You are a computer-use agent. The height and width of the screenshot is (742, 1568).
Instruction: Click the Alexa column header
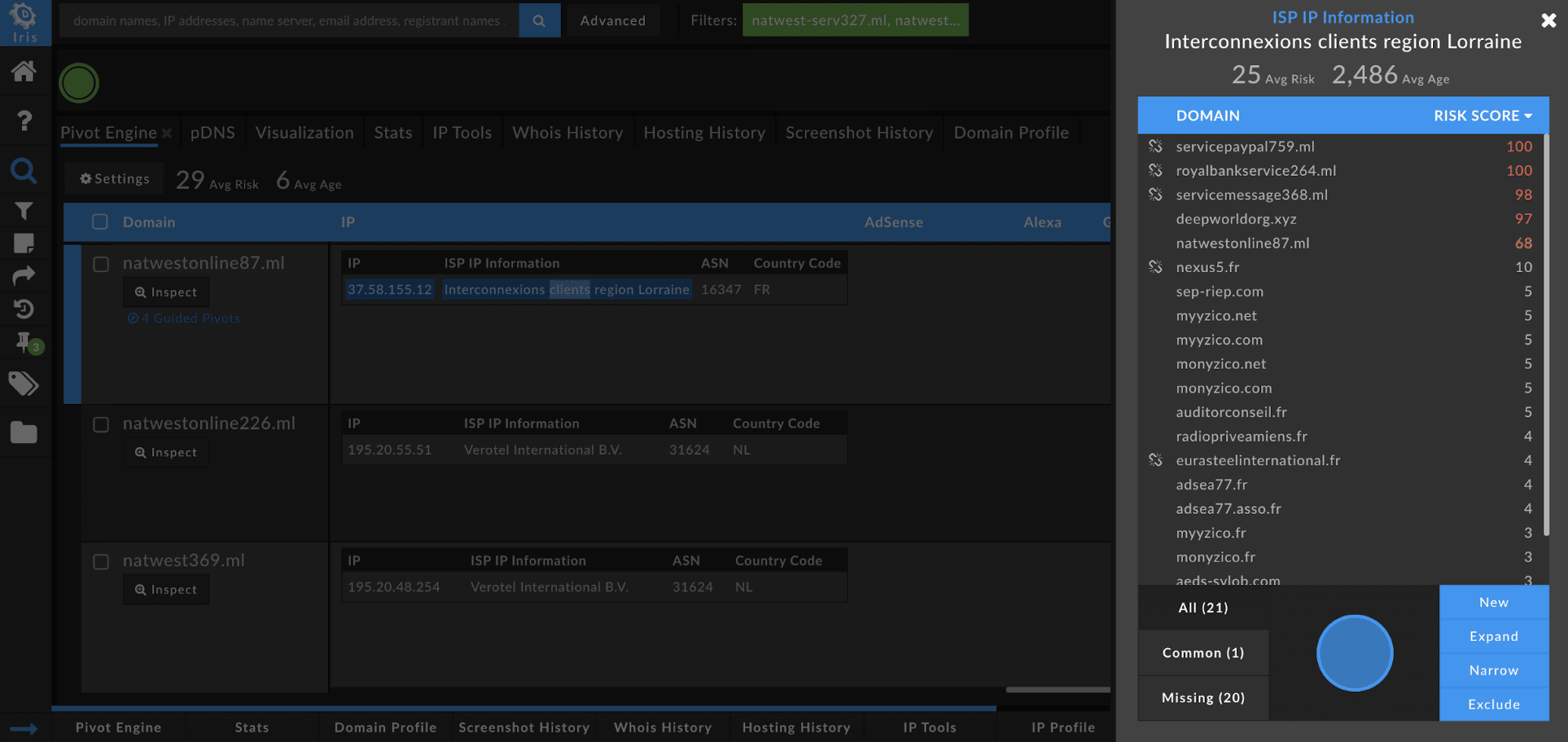[1042, 222]
